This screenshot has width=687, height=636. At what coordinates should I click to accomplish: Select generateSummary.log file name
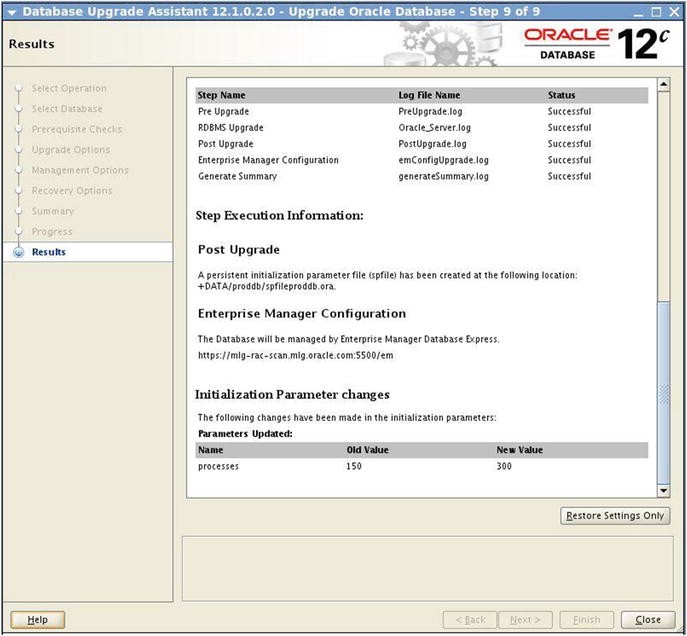click(x=443, y=177)
